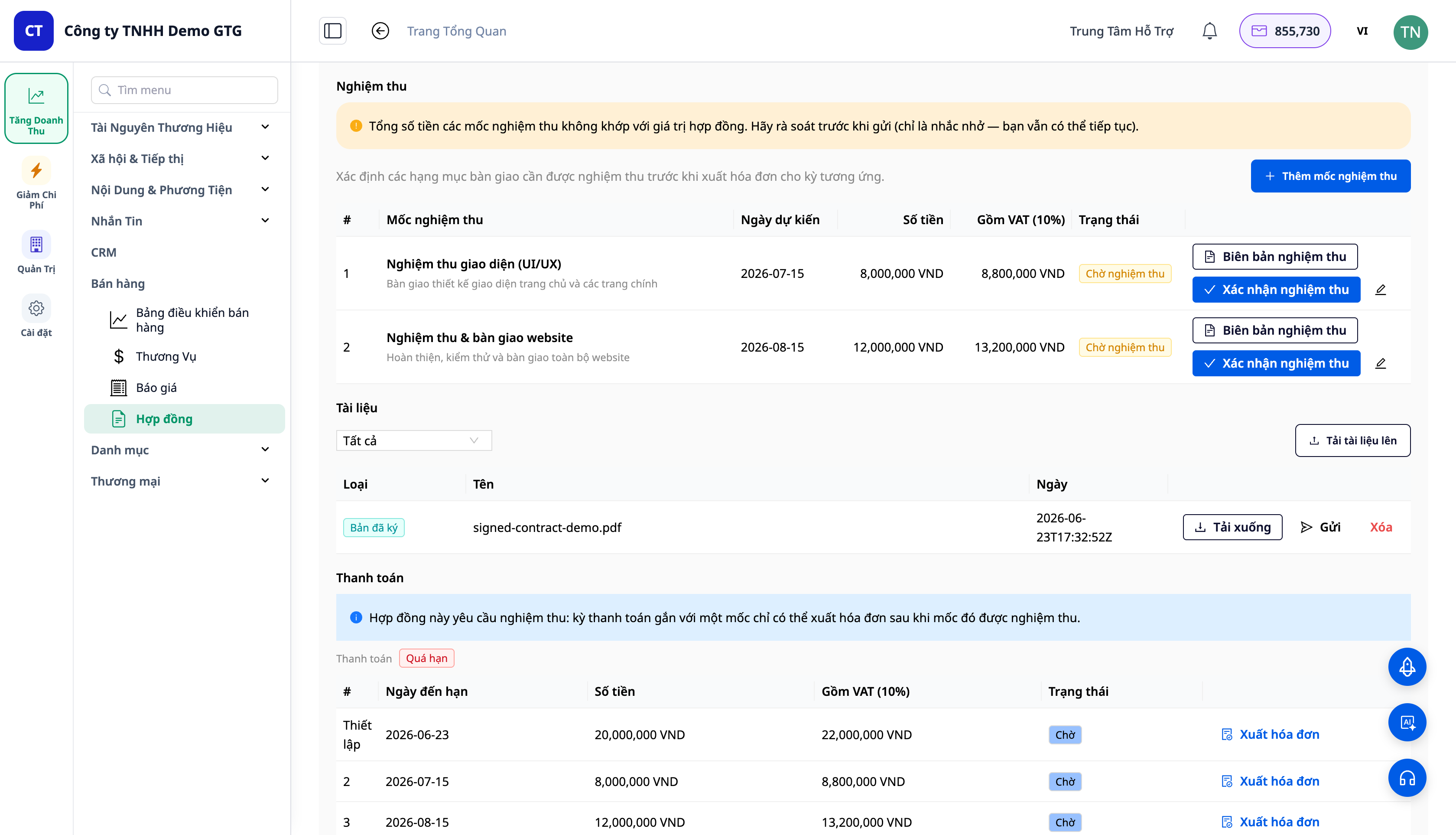
Task: Expand Nội Dung & Phương Tiện menu
Action: 181,190
